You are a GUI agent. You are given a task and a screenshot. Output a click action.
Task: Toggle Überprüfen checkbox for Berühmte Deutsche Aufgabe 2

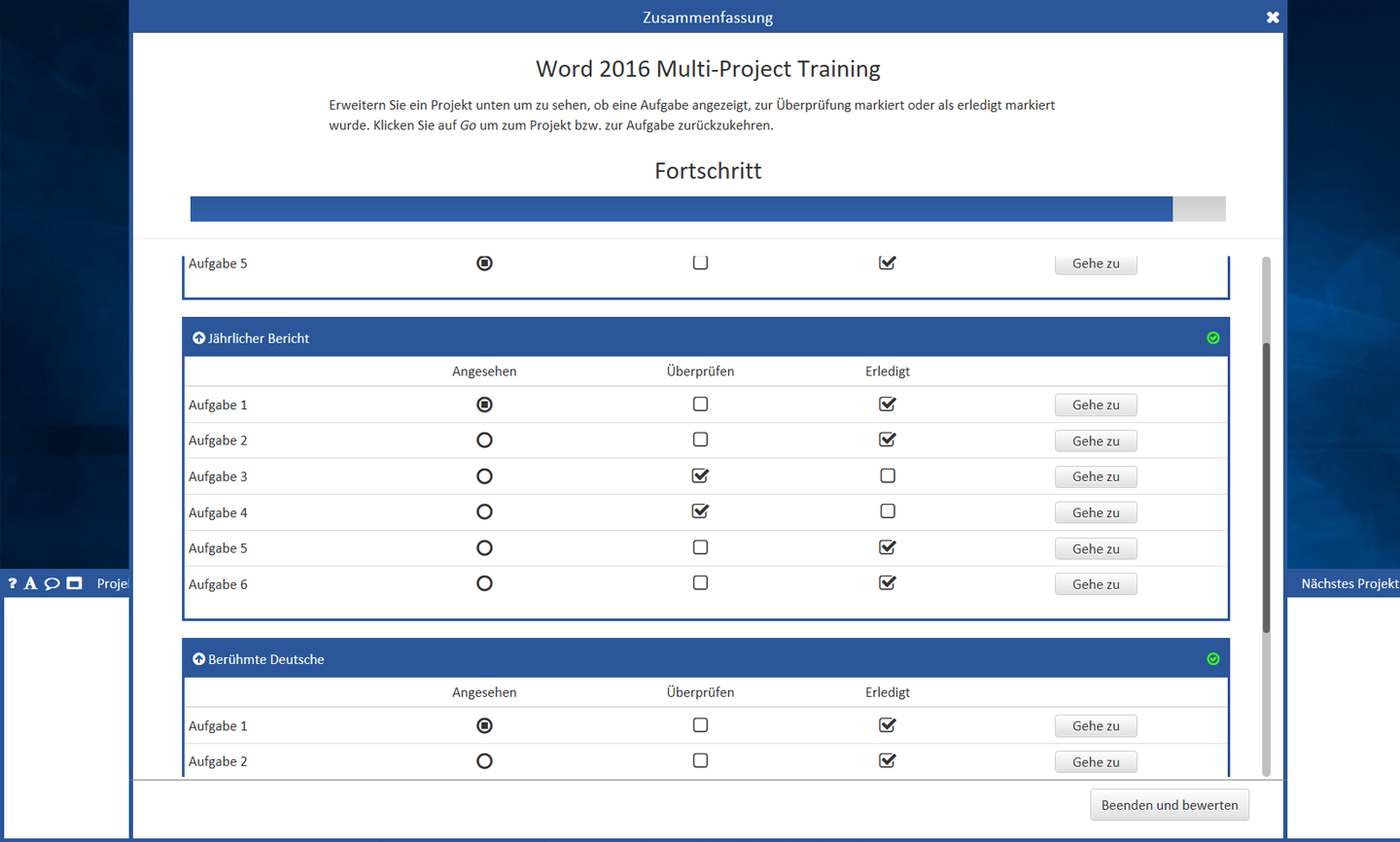point(700,760)
